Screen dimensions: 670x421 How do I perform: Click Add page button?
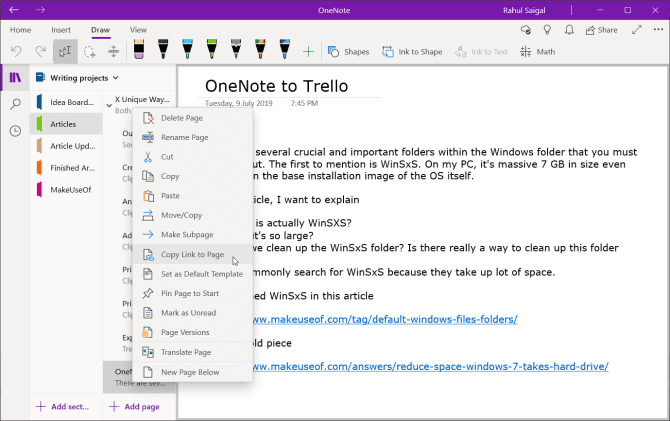[134, 406]
